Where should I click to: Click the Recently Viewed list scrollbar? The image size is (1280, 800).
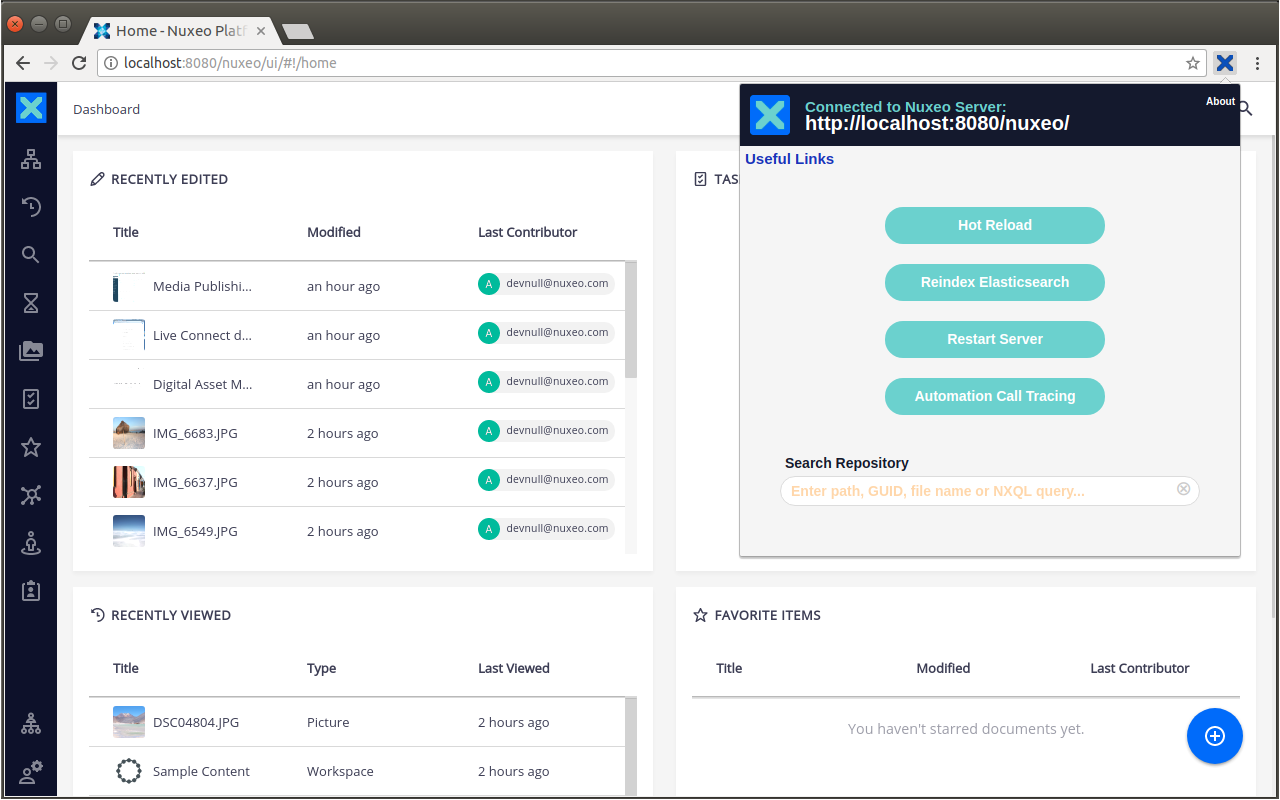click(631, 746)
